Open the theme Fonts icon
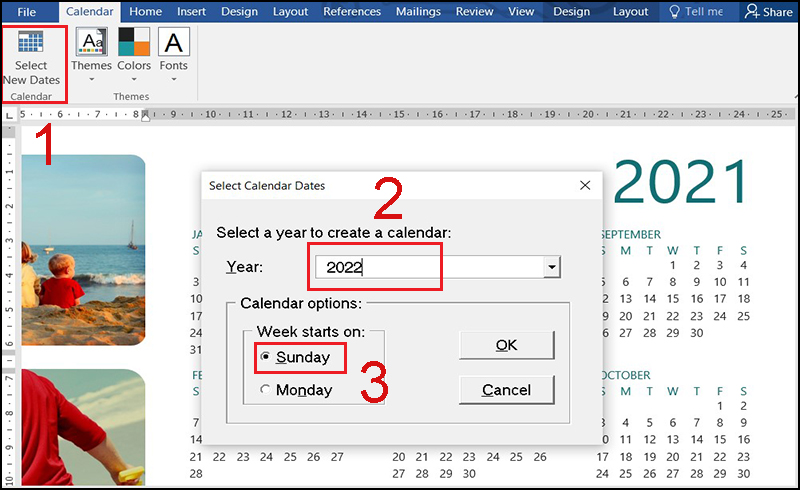This screenshot has height=490, width=800. click(173, 42)
